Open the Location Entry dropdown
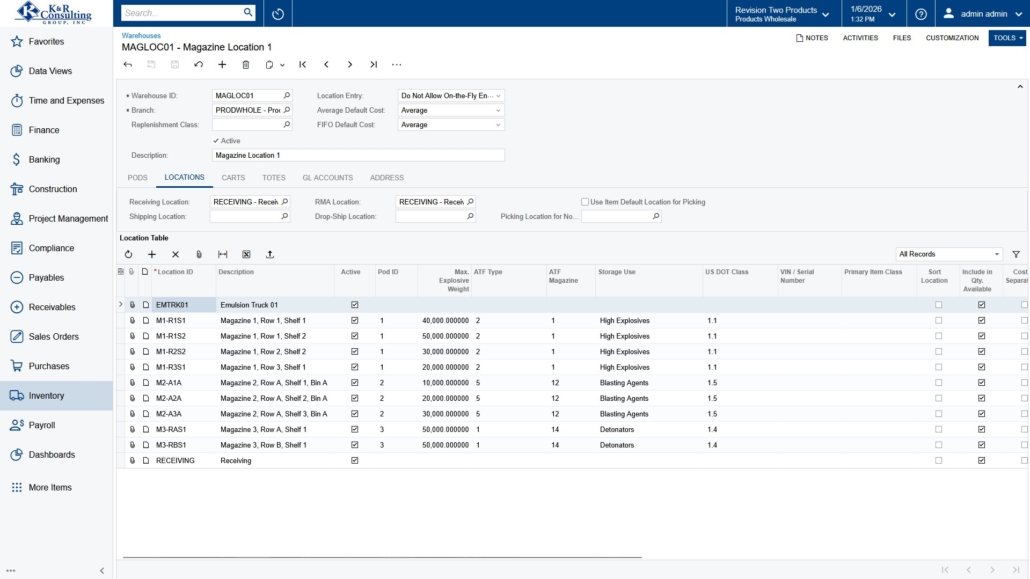Screen dimensions: 1030x579 498,96
